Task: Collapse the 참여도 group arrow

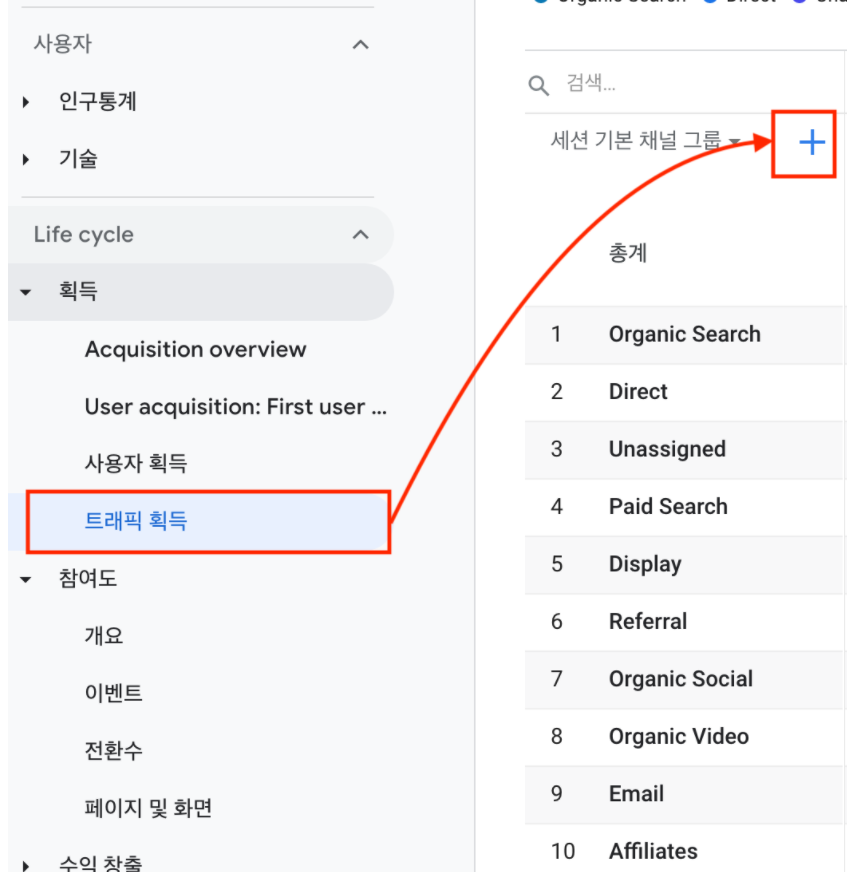Action: pos(26,579)
